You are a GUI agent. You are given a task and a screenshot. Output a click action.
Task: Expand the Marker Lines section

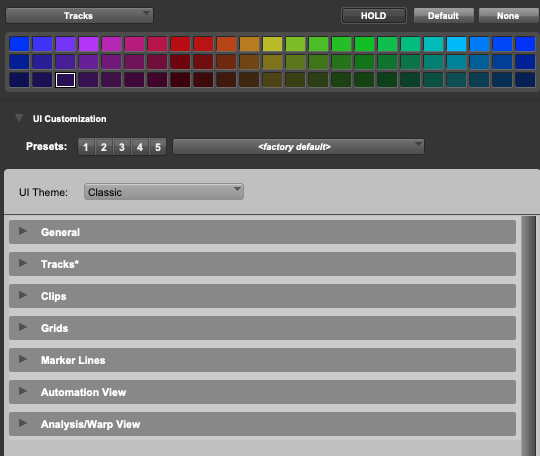23,359
